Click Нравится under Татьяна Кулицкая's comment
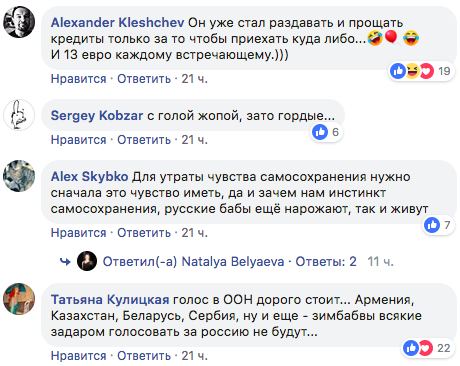Viewport: 460px width, 366px height. click(79, 356)
